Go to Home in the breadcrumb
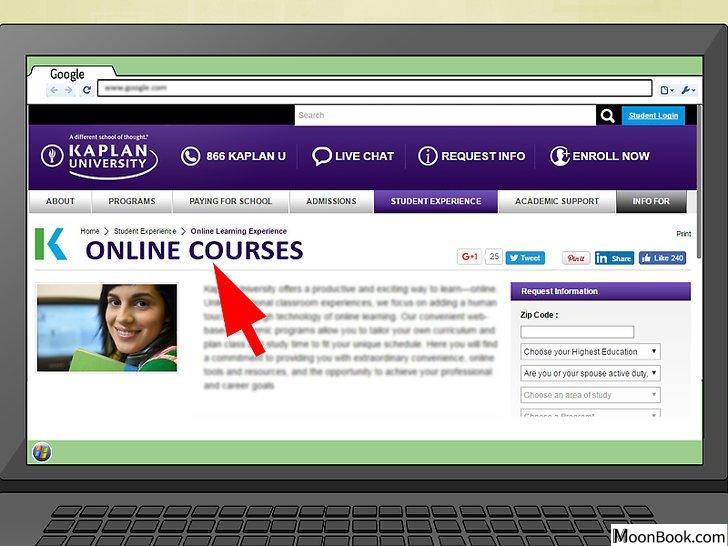728x546 pixels. pyautogui.click(x=90, y=231)
